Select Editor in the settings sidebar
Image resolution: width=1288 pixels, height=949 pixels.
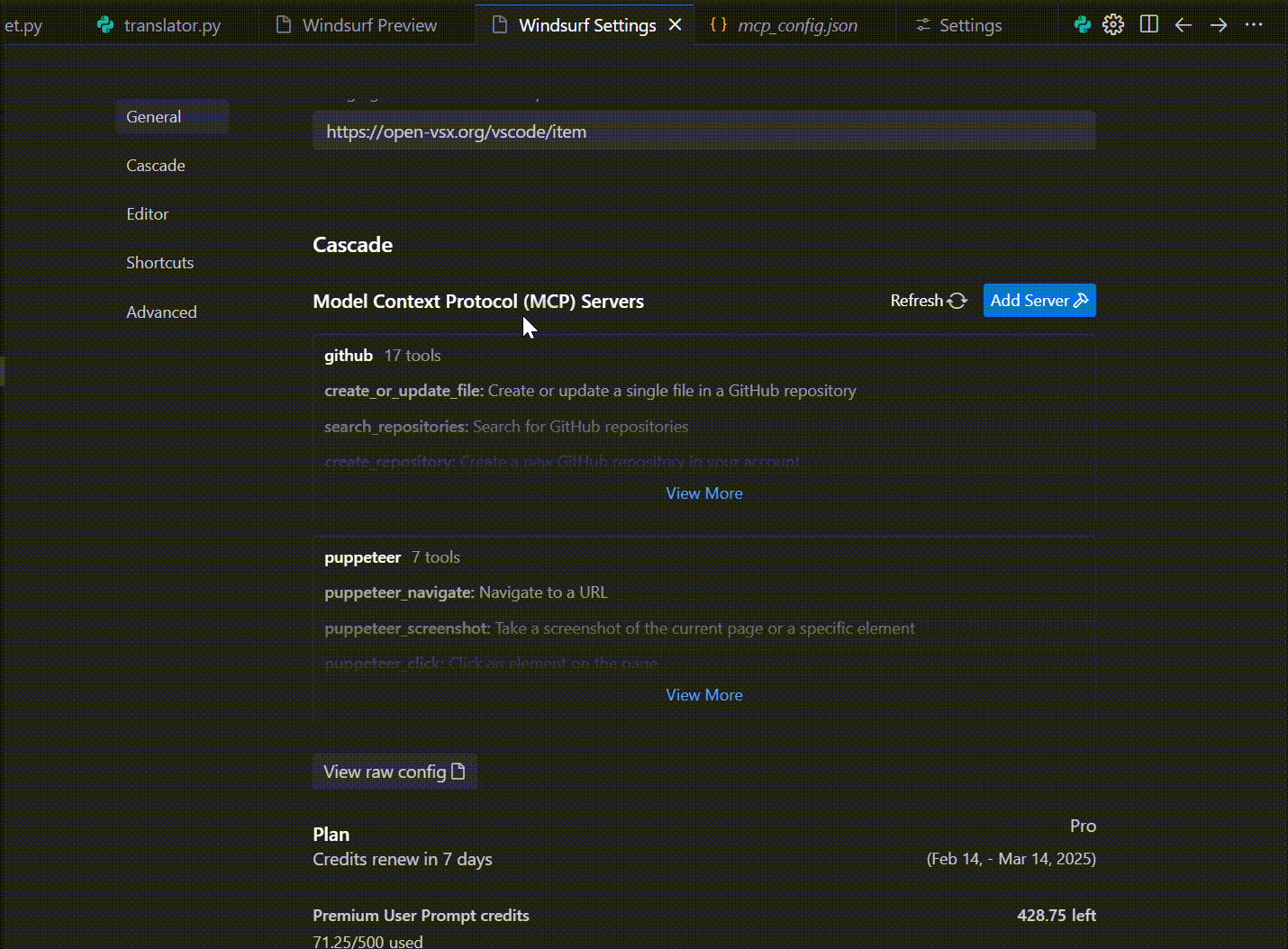(x=148, y=214)
